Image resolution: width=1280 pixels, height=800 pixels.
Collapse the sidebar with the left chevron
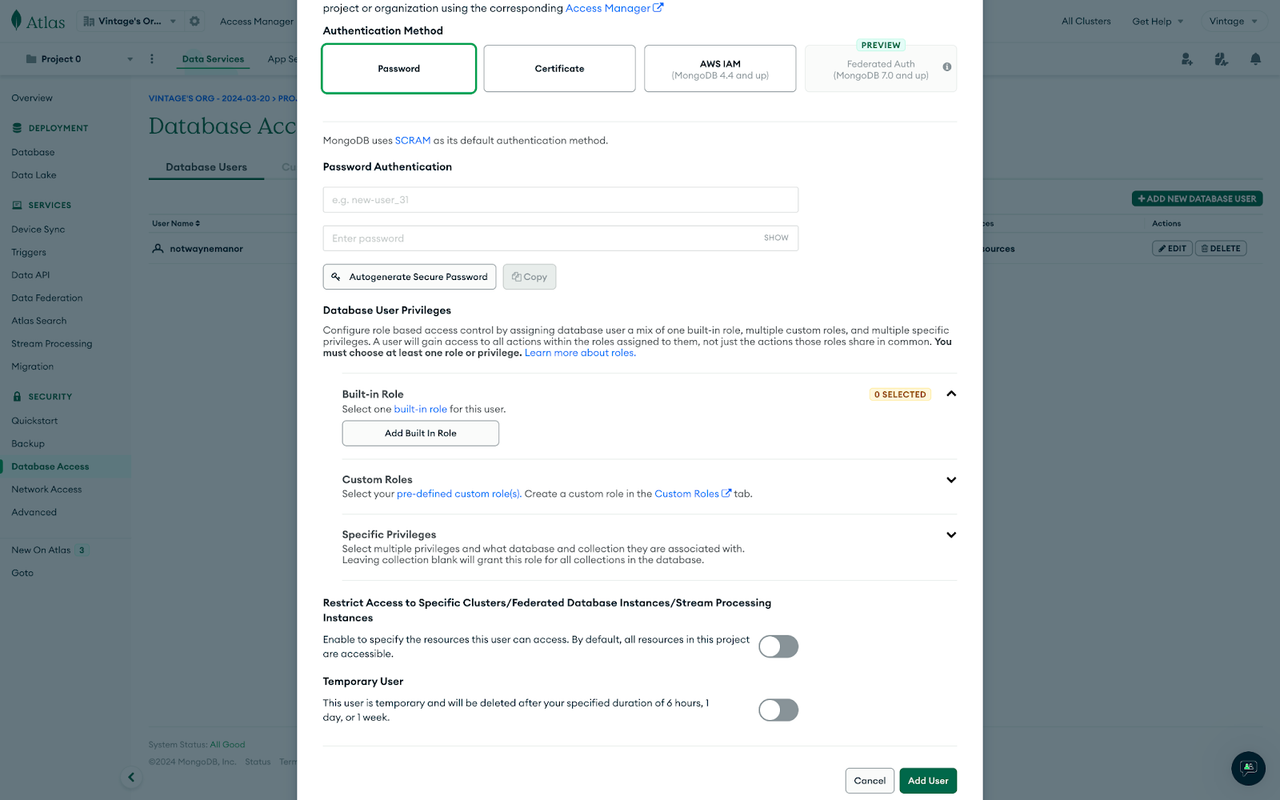point(131,776)
